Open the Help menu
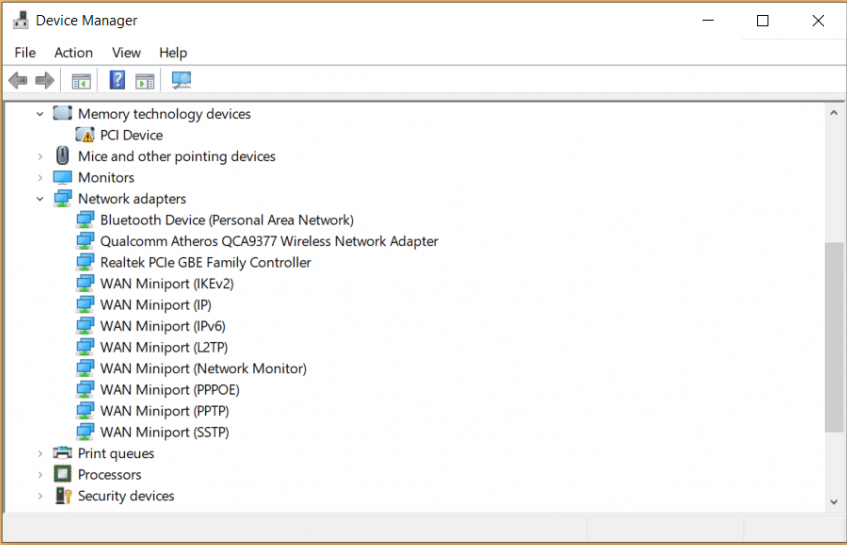This screenshot has height=545, width=847. (173, 52)
